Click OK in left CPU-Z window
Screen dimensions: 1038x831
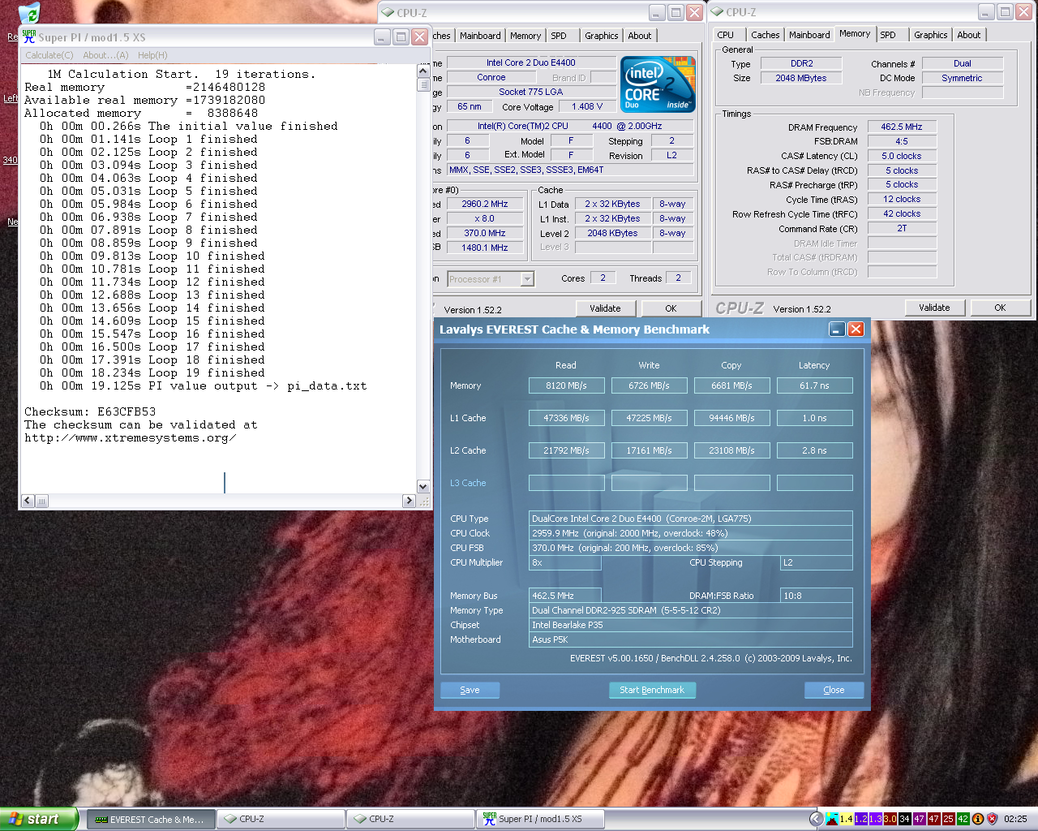(671, 309)
